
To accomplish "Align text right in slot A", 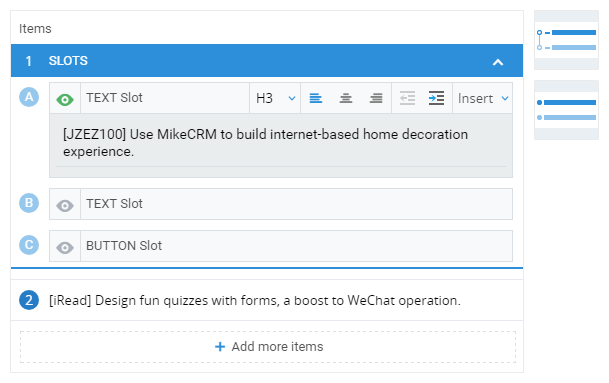I will click(376, 98).
